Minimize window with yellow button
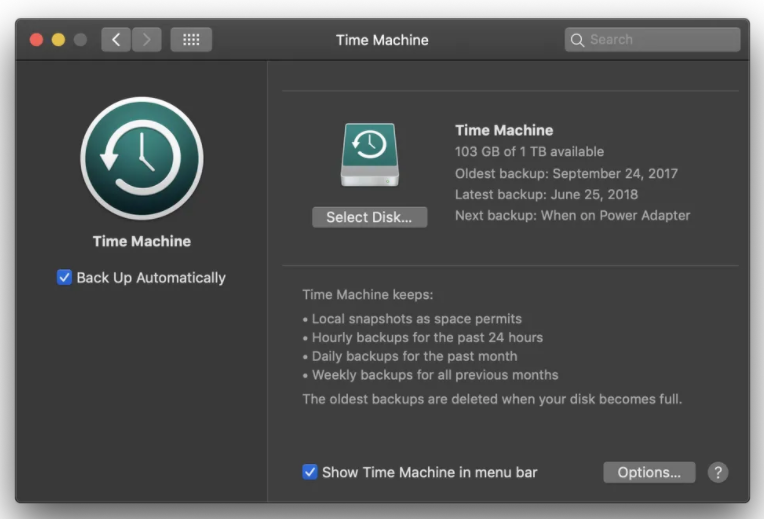Screen dimensions: 764x519 pos(58,39)
